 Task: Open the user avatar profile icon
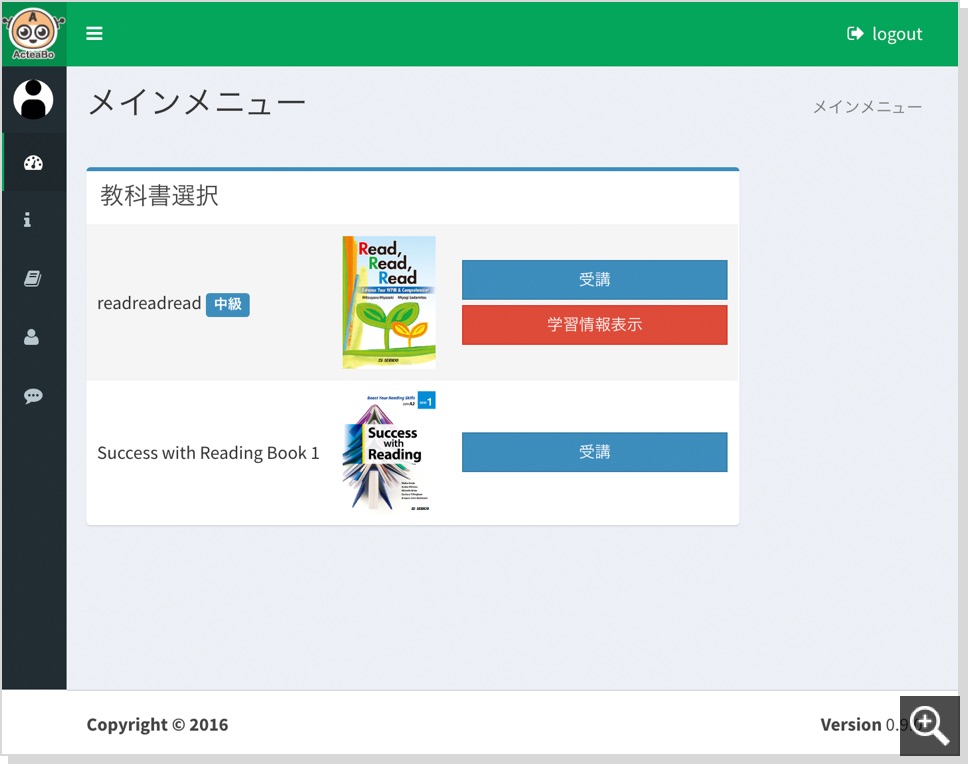33,99
